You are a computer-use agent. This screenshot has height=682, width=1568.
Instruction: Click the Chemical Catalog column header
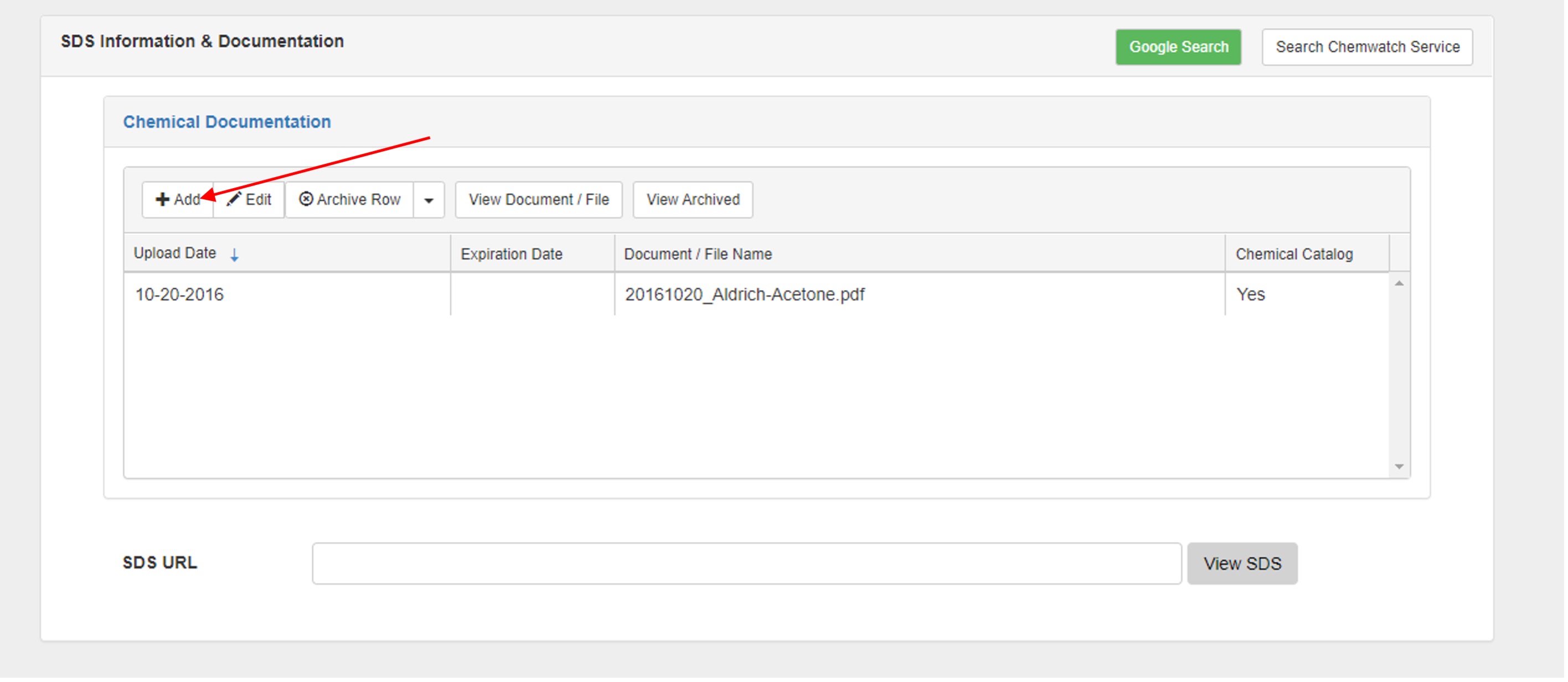1294,254
